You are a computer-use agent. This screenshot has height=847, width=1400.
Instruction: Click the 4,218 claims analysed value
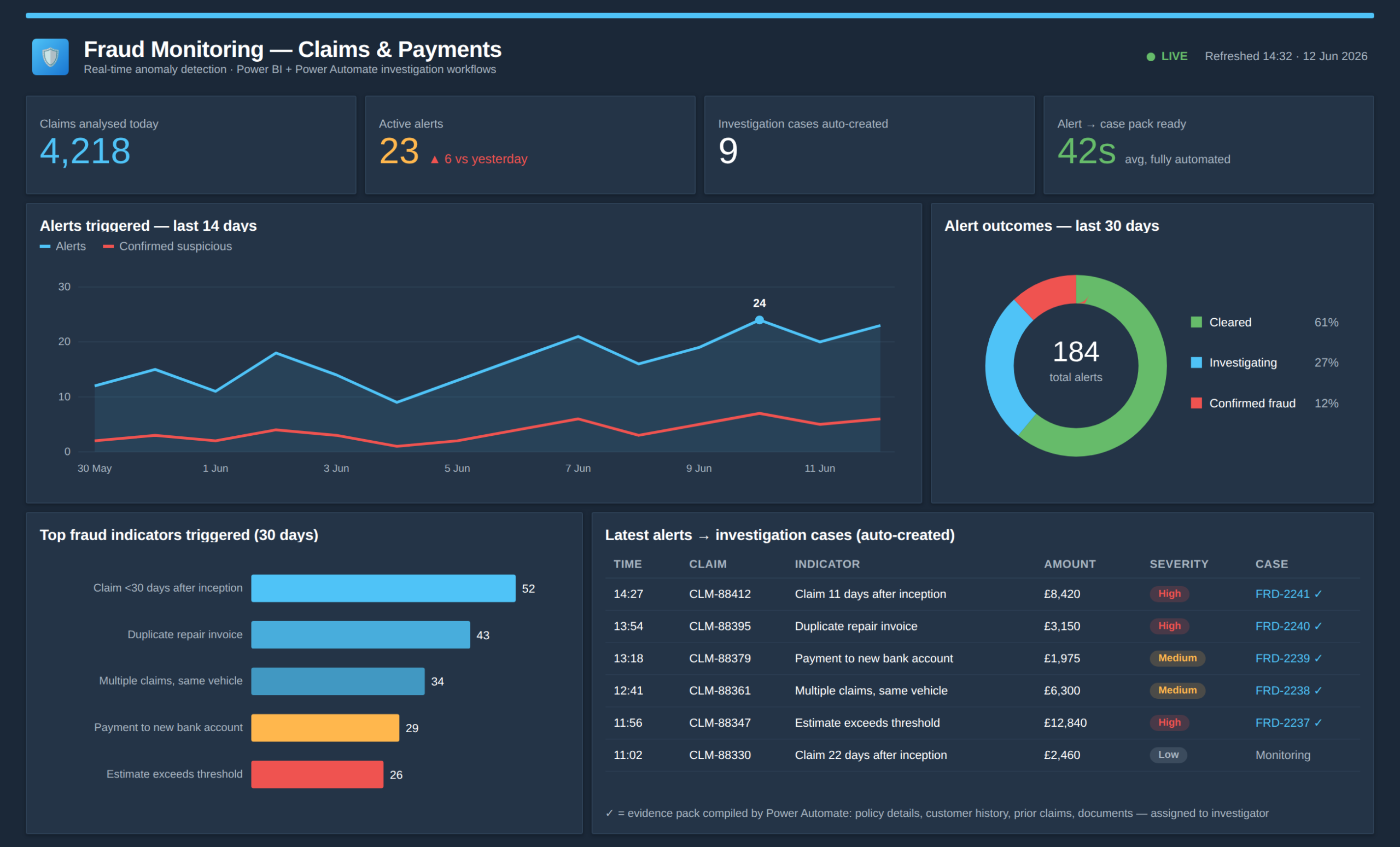(x=85, y=151)
